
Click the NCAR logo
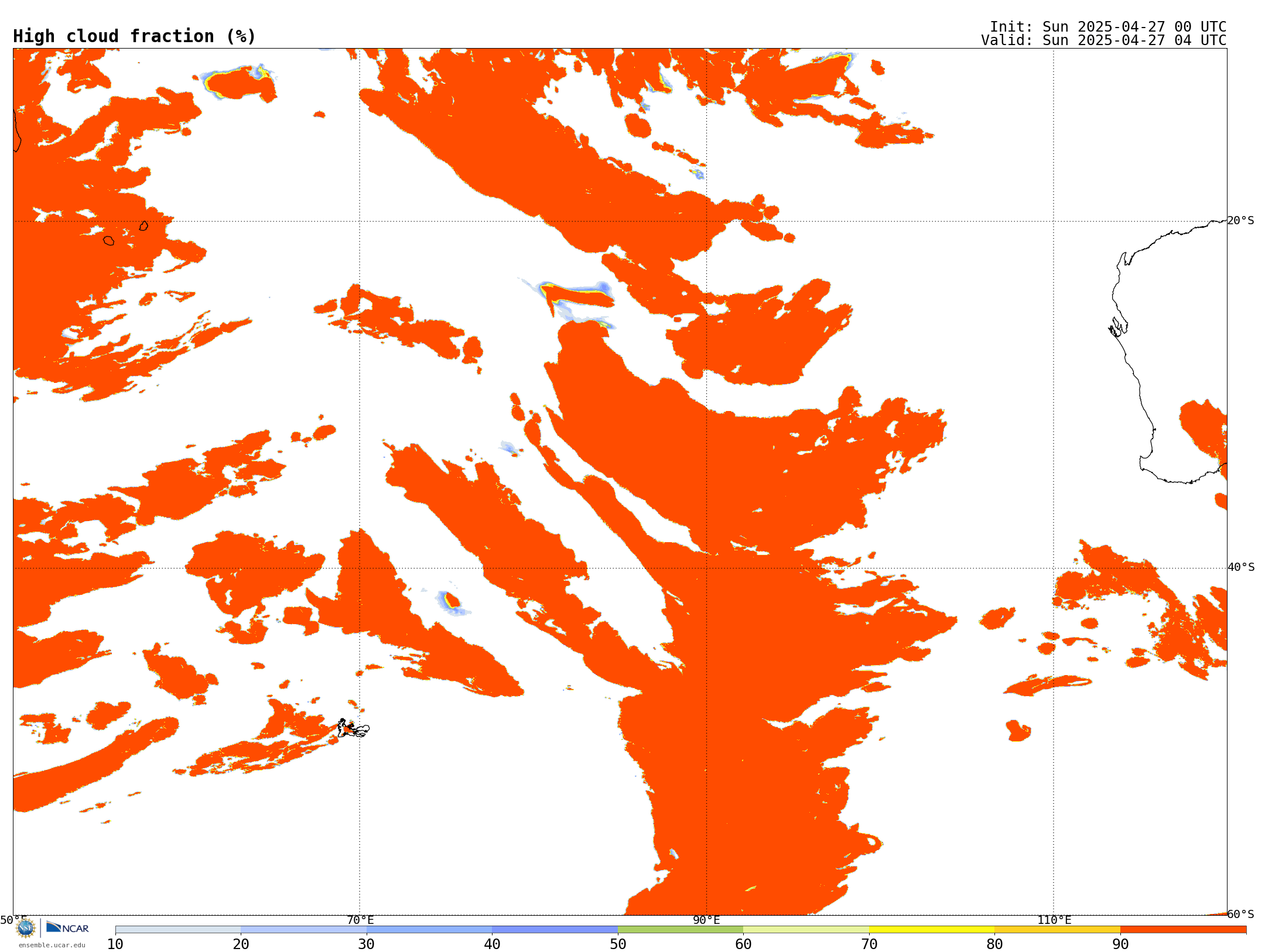pyautogui.click(x=67, y=928)
